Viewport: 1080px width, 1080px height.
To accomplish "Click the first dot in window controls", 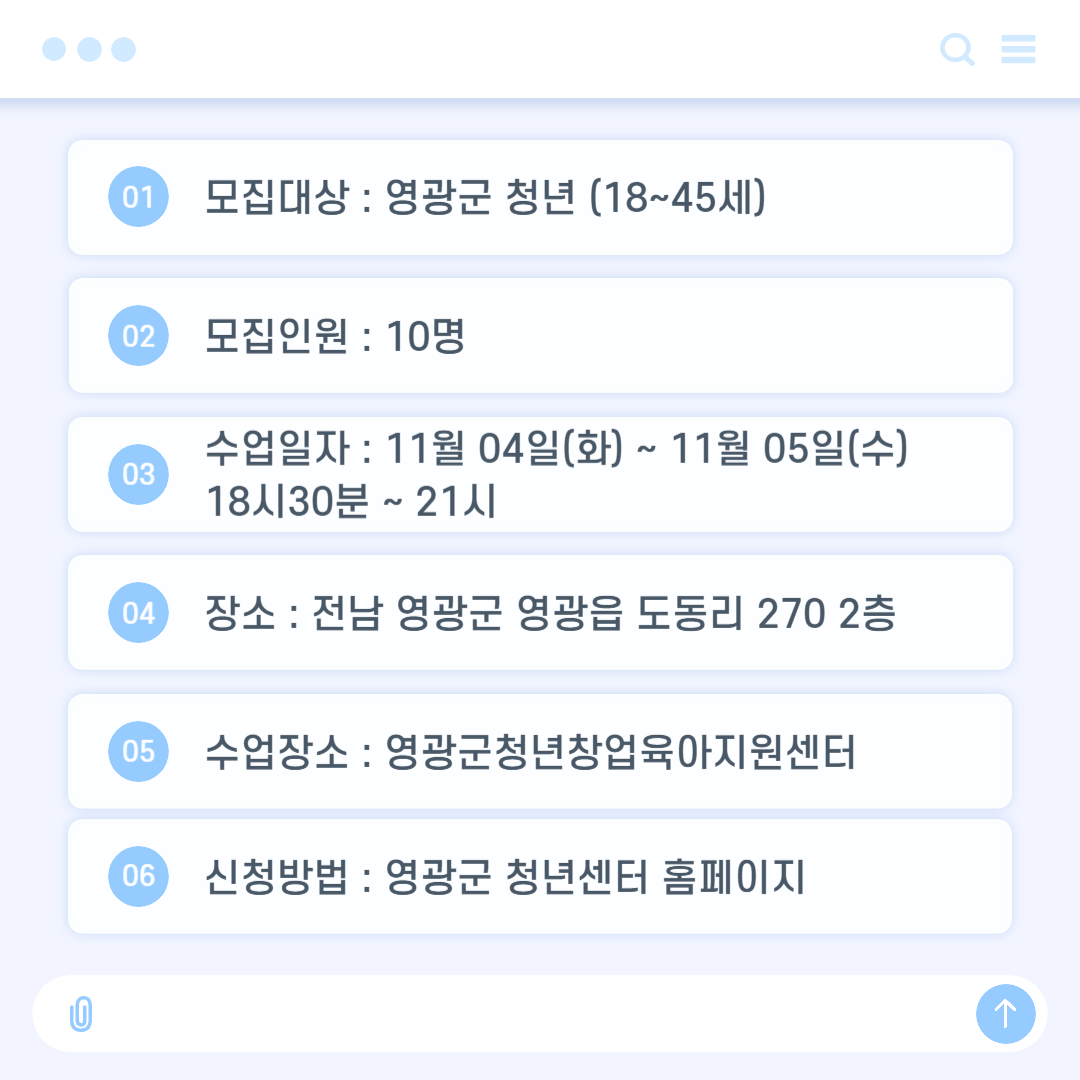I will click(x=54, y=49).
